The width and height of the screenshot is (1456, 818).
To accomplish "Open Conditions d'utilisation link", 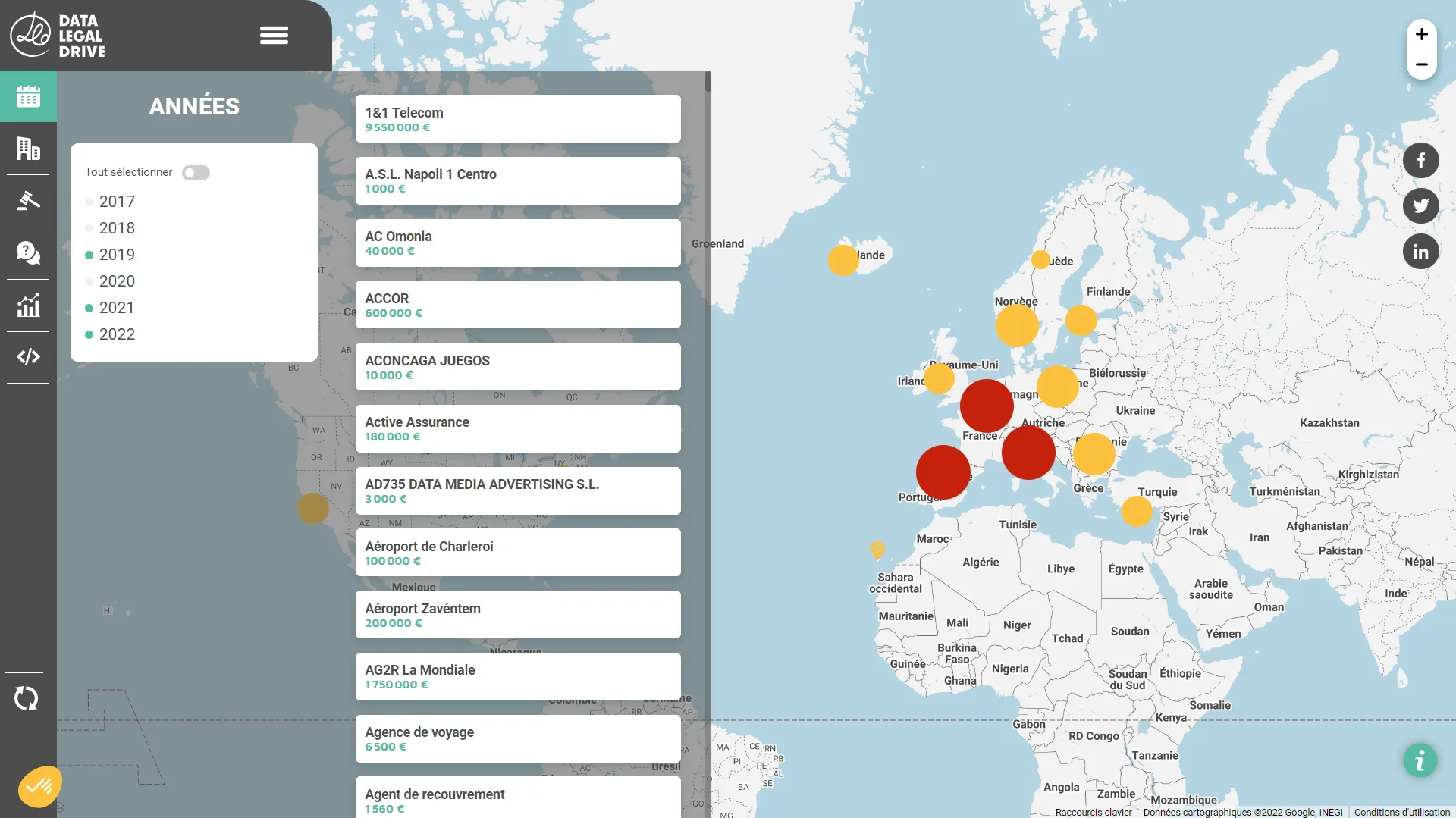I will (x=1402, y=812).
